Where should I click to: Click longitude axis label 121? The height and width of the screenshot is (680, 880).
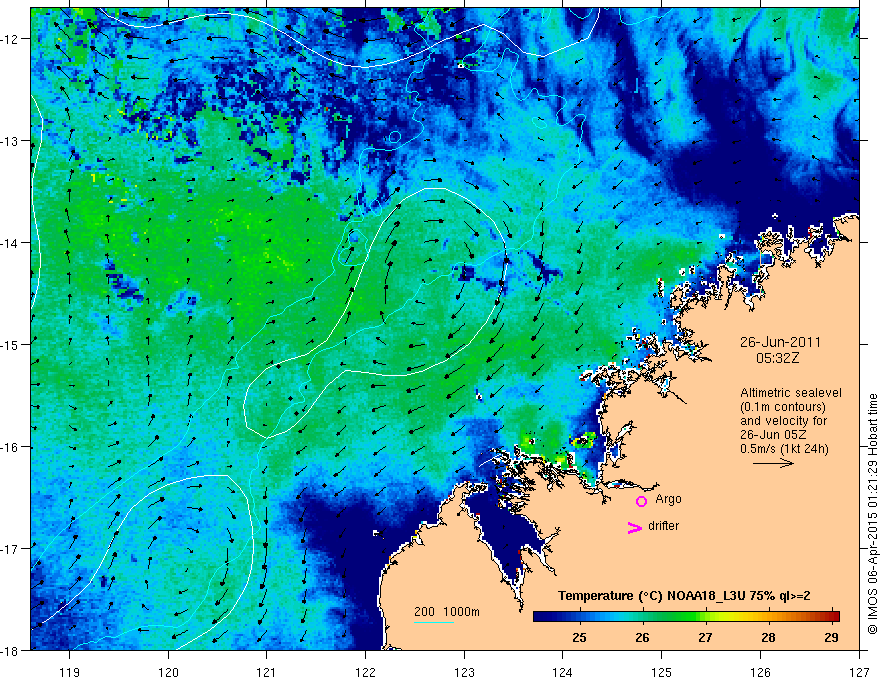point(267,672)
